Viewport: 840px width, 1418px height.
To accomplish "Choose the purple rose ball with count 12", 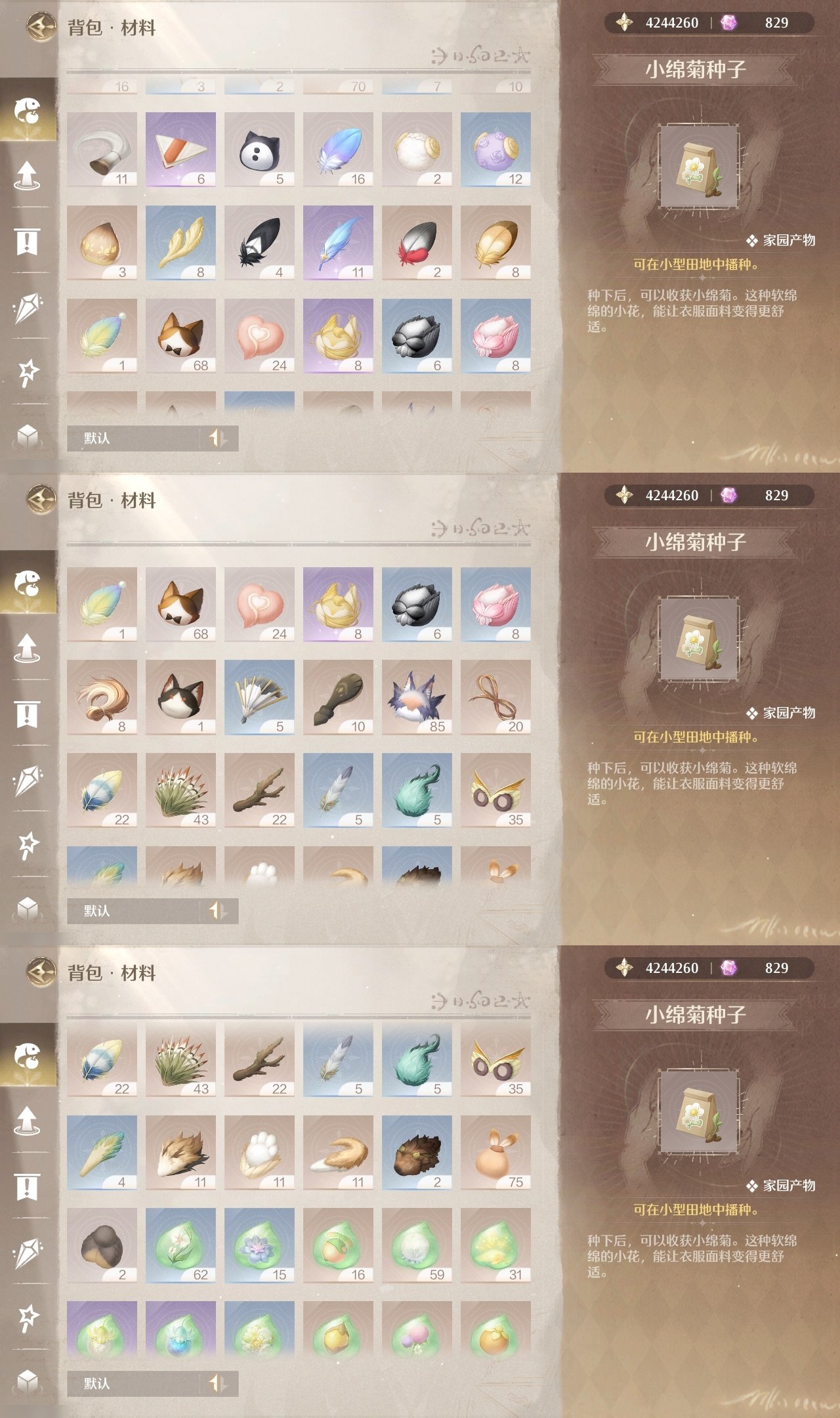I will tap(495, 150).
